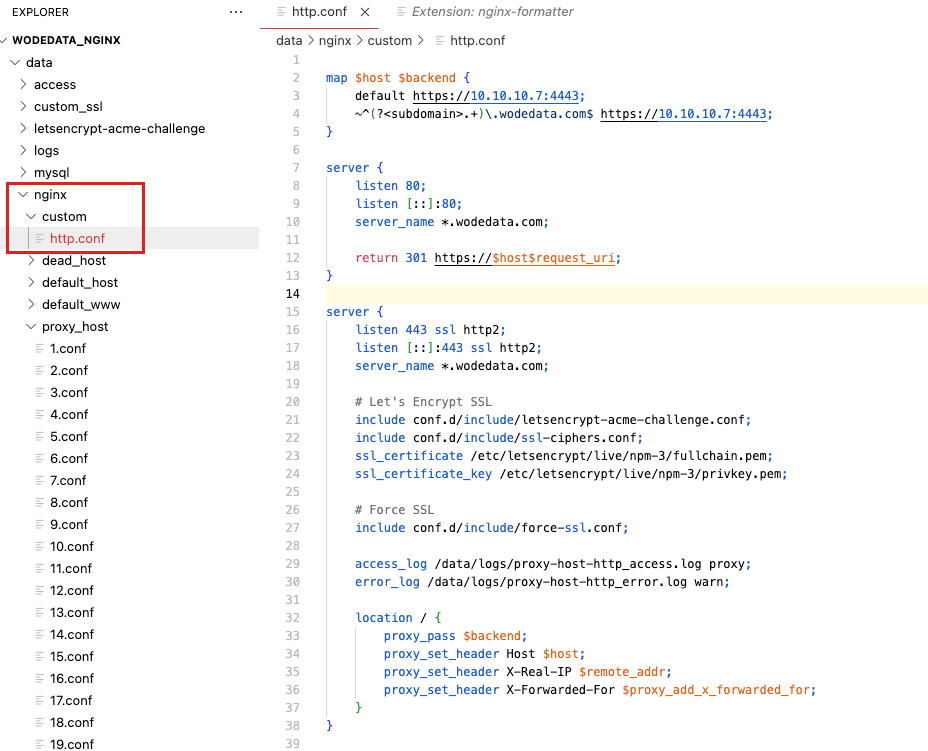Click the Explorer more actions ellipsis
928x751 pixels.
click(x=236, y=12)
